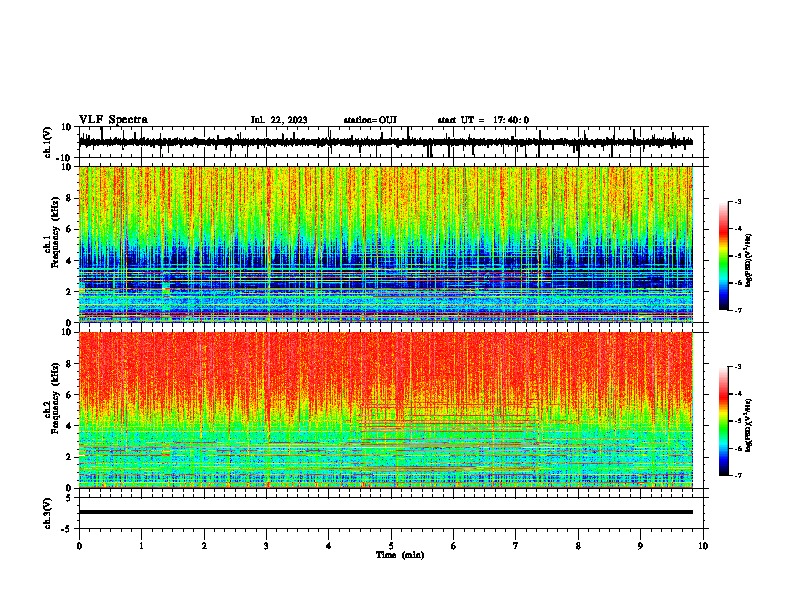The width and height of the screenshot is (792, 612).
Task: Click the "ch.1(V)" waveform axis label
Action: tap(48, 142)
